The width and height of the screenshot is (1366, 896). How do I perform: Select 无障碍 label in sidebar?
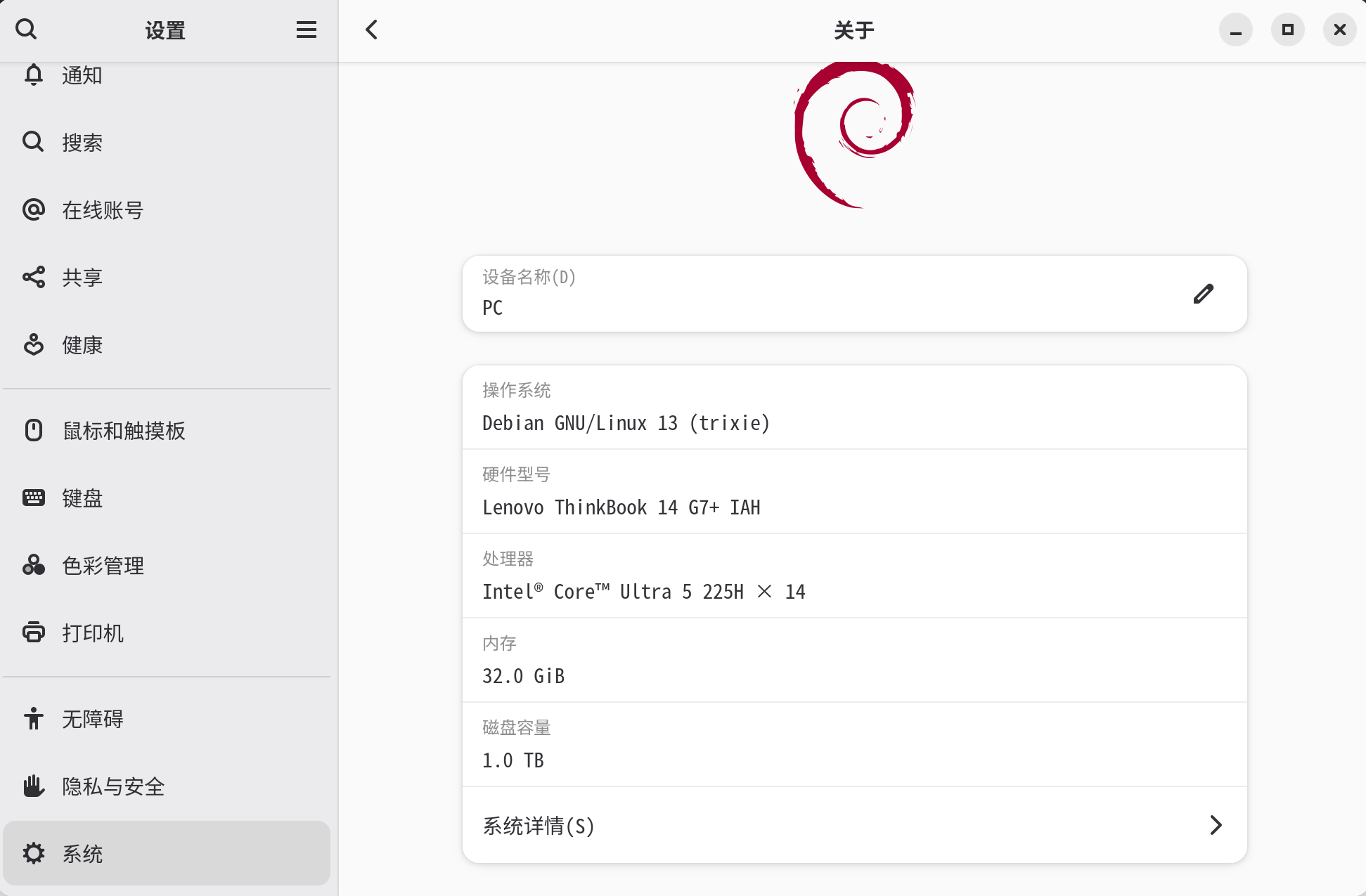pyautogui.click(x=93, y=719)
